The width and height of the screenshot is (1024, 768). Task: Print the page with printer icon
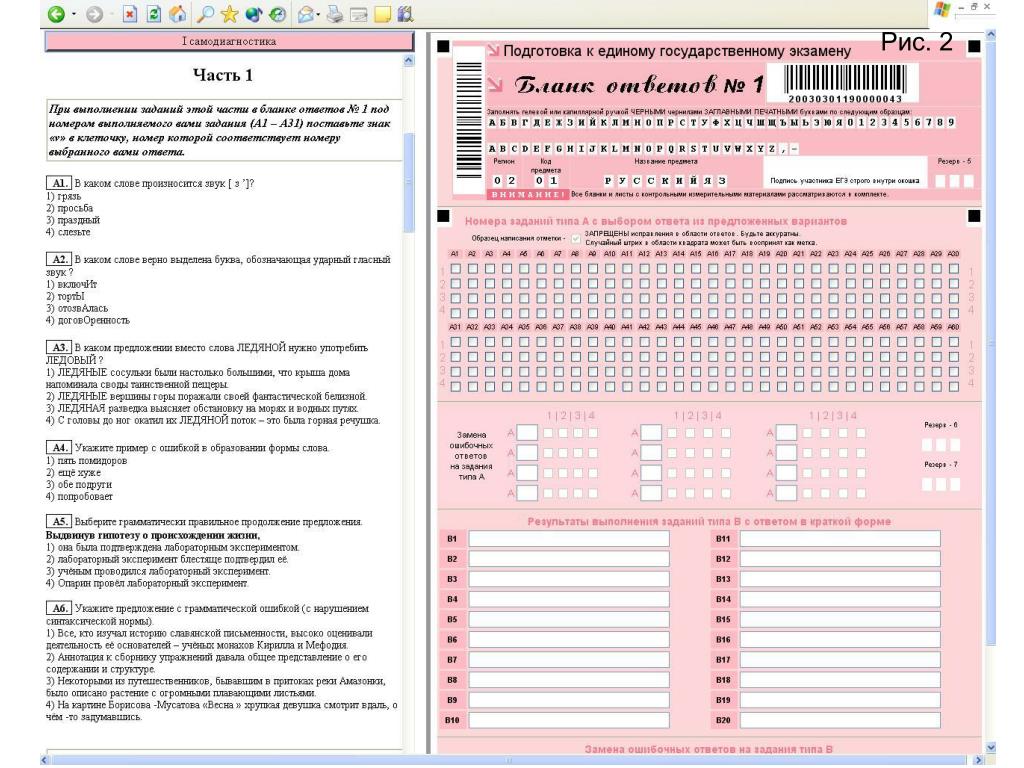point(335,14)
